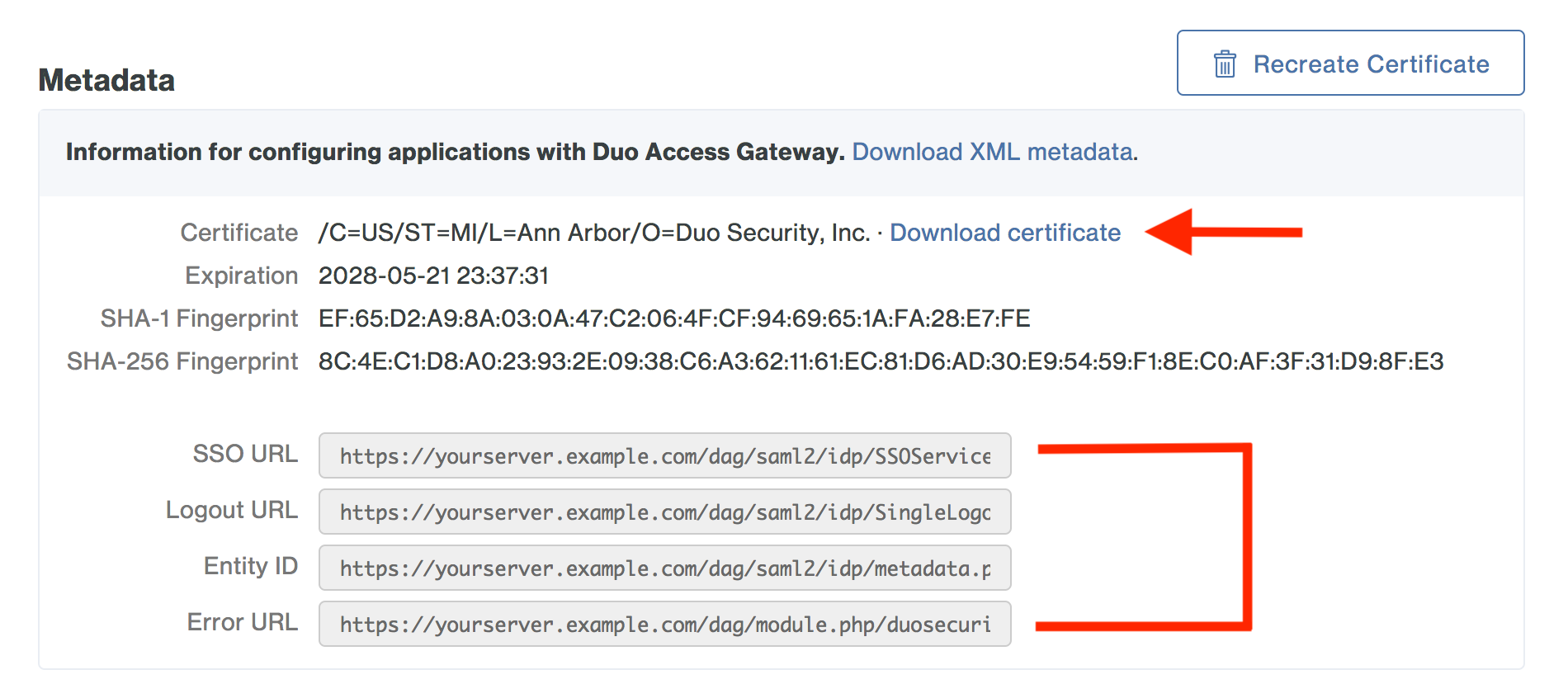Click the Metadata section heading

point(106,80)
